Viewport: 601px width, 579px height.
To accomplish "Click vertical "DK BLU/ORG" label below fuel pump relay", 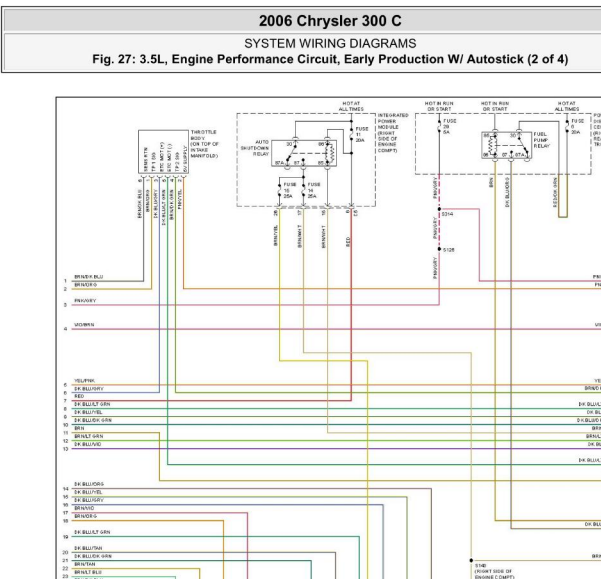I will coord(507,192).
